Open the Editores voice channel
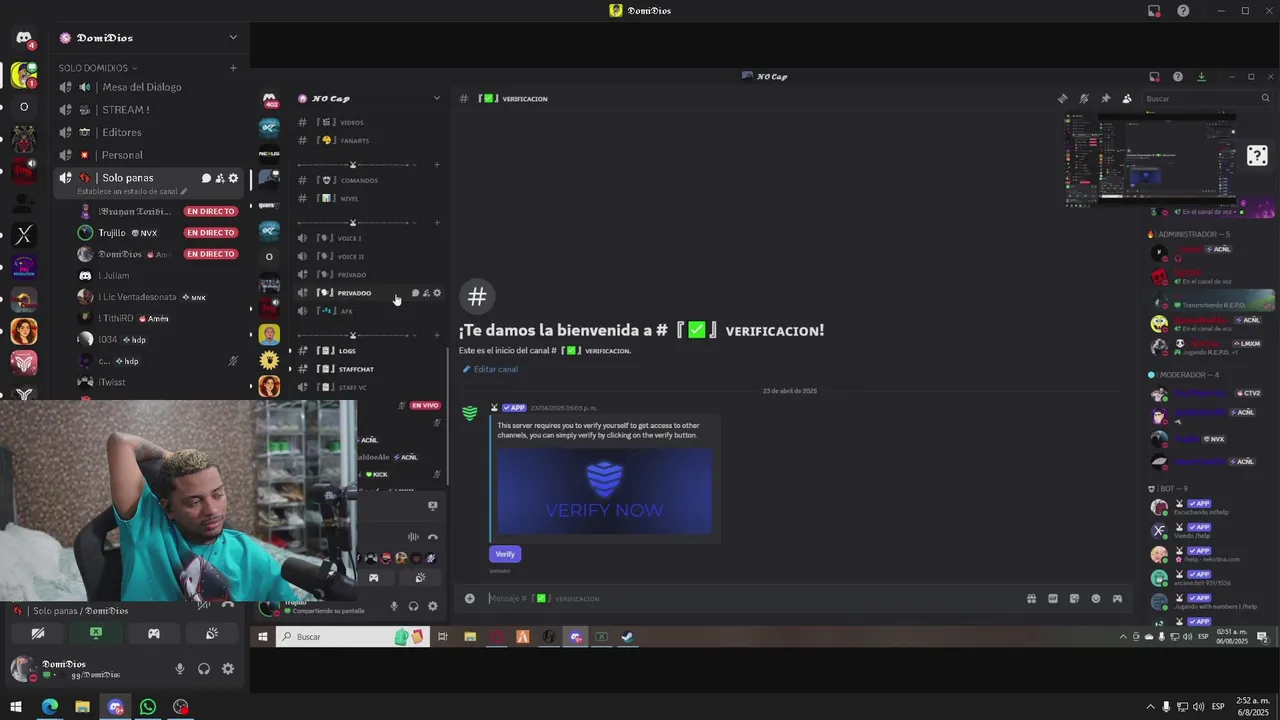 point(150,132)
